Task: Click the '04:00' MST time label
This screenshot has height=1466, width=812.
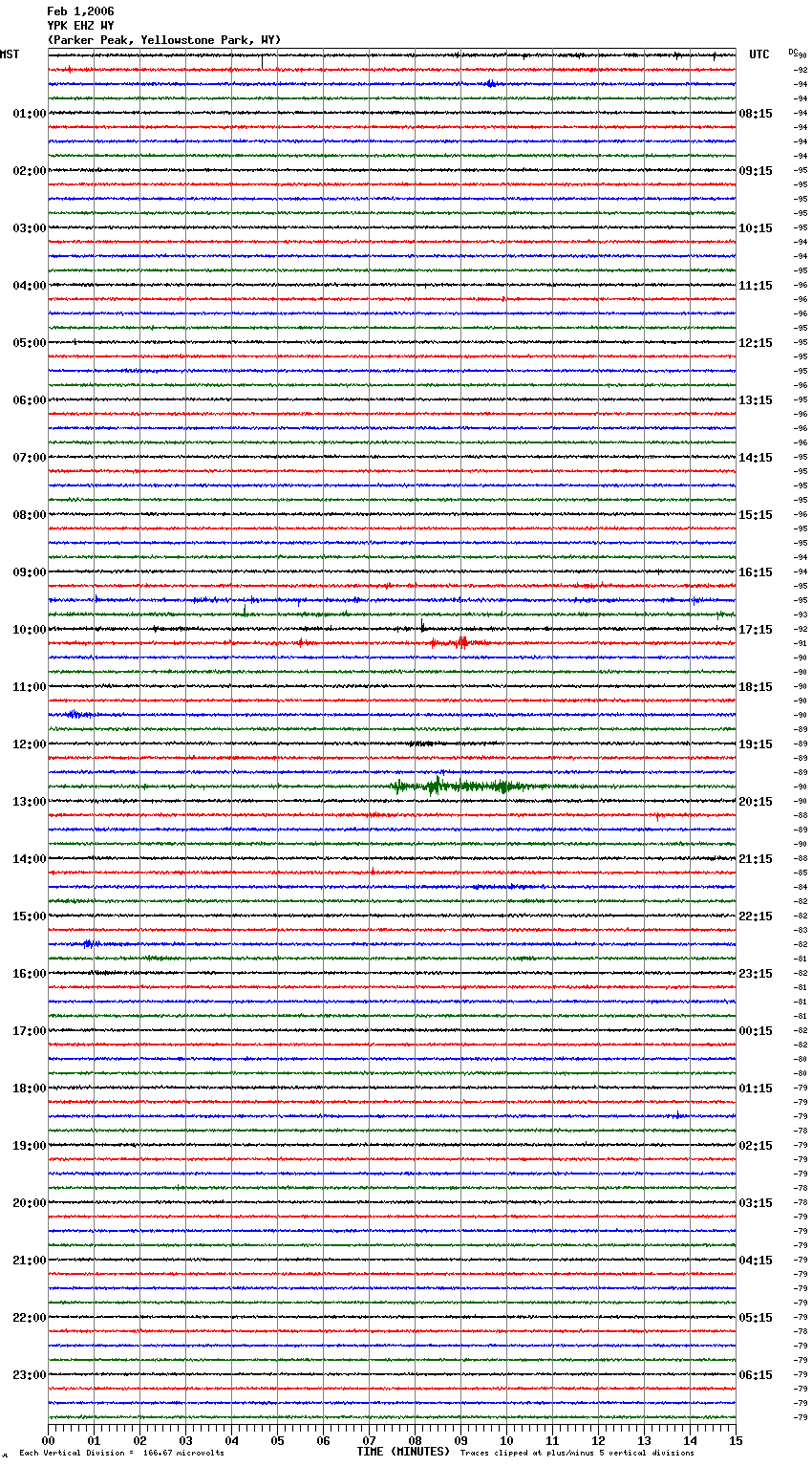Action: 30,286
